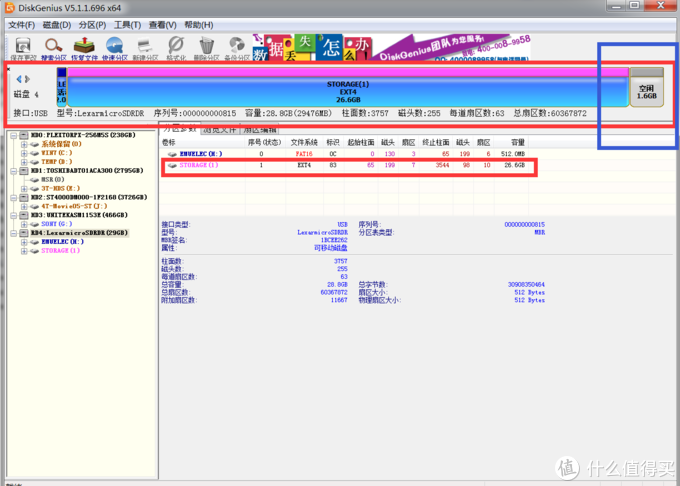Screen dimensions: 680x486
Task: Expand the SONY (G:) partition node
Action: pos(24,224)
